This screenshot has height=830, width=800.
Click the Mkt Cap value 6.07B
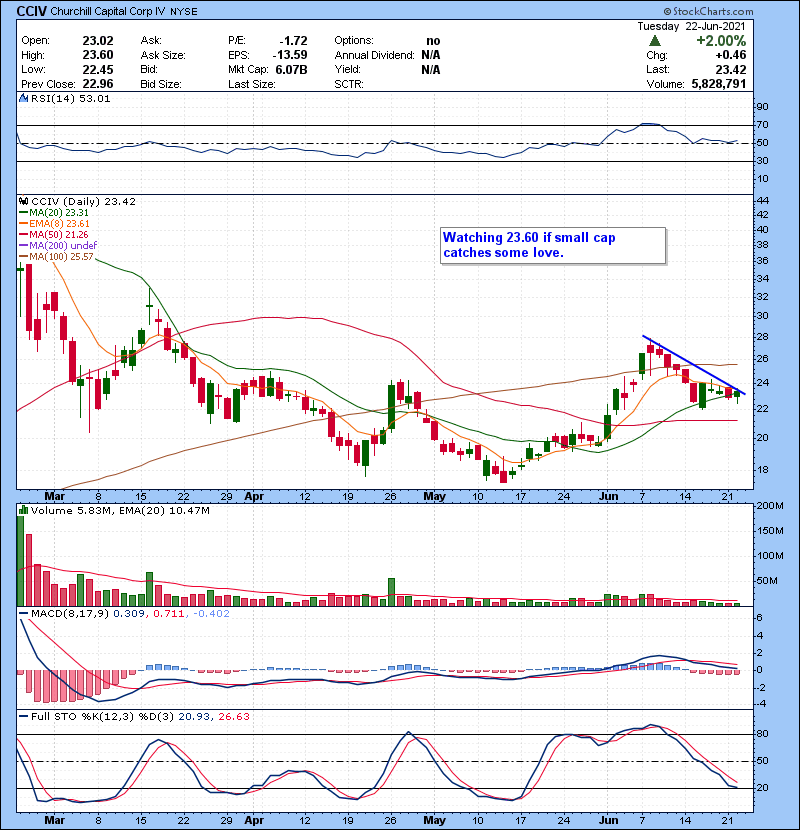(292, 70)
